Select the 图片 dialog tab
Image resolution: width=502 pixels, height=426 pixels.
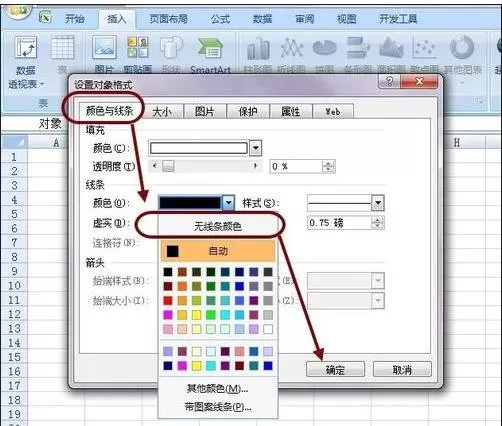pos(205,111)
